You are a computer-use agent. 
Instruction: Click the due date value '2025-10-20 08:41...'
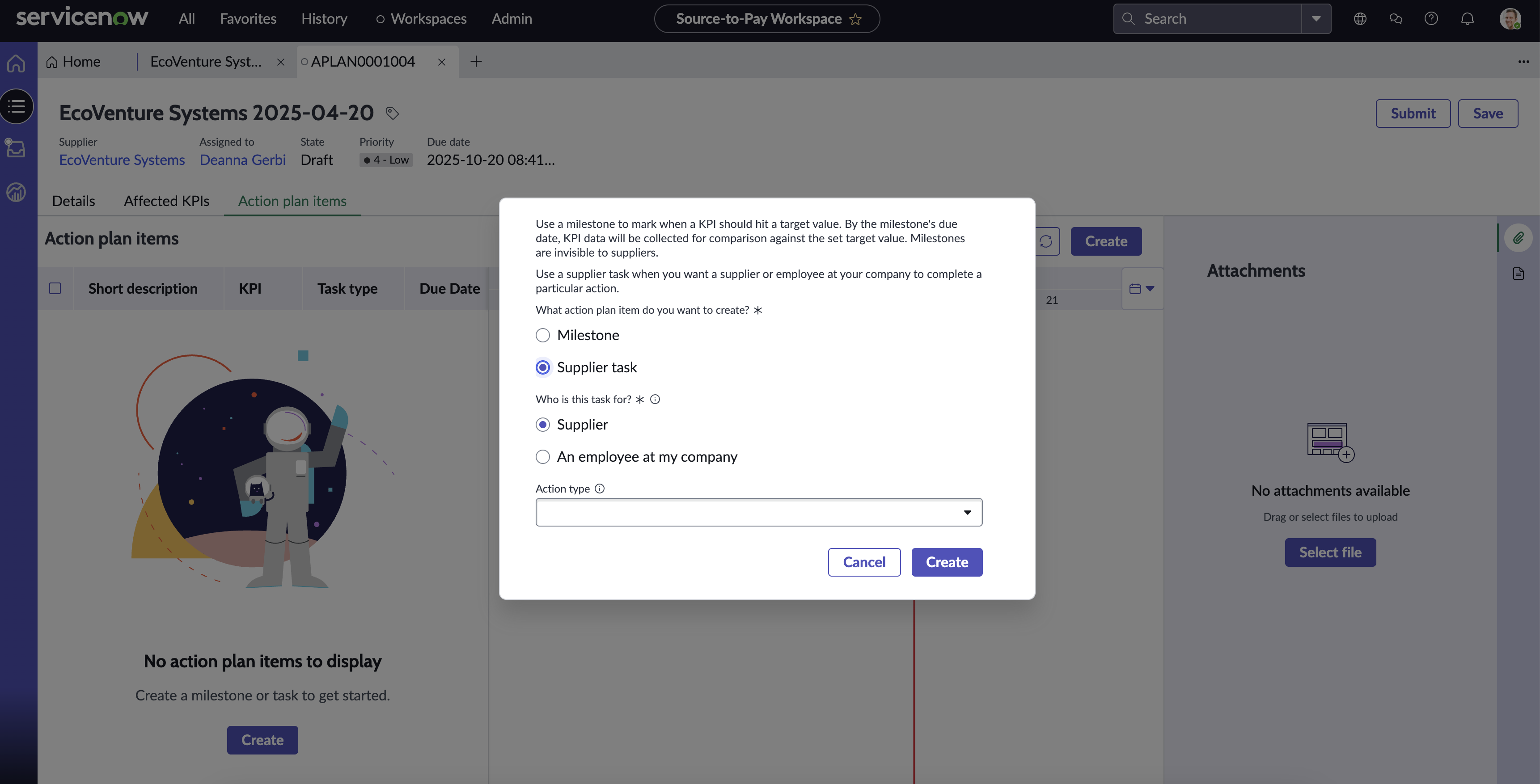coord(491,160)
